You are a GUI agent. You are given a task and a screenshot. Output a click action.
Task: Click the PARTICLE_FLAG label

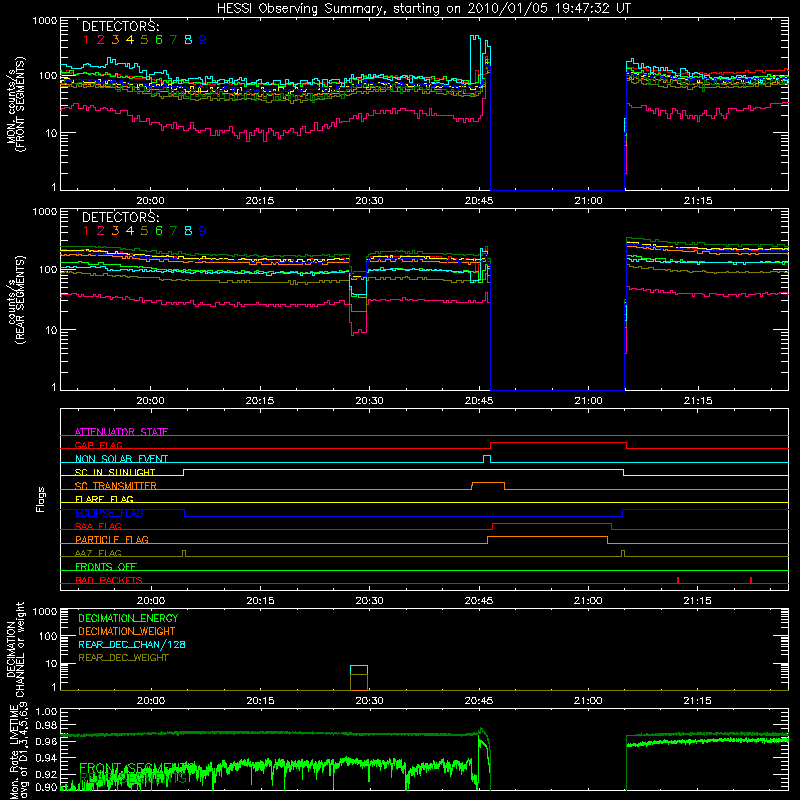(112, 539)
